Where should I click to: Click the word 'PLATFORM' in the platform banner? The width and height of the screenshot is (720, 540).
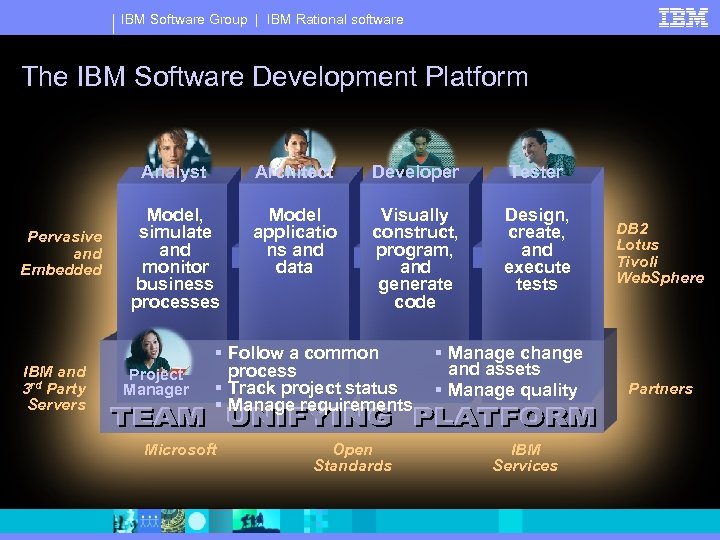[x=505, y=417]
